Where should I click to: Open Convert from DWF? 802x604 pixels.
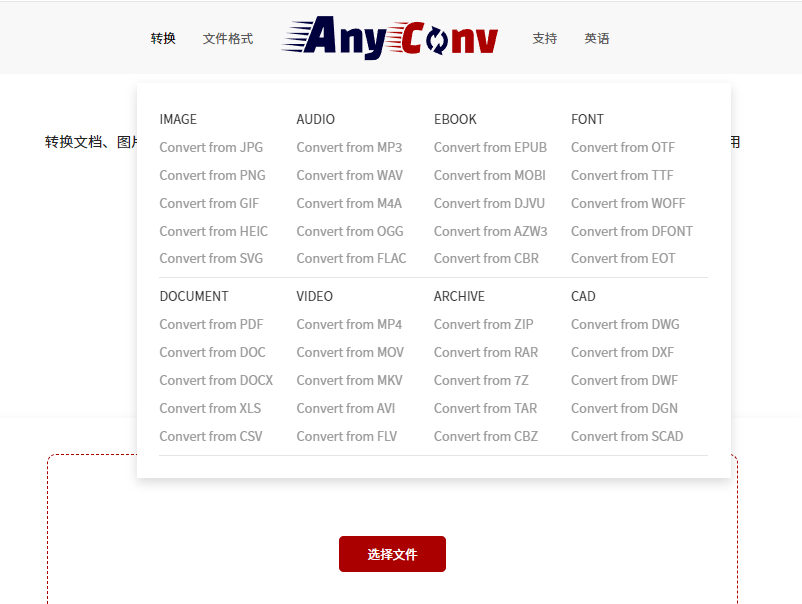(625, 381)
